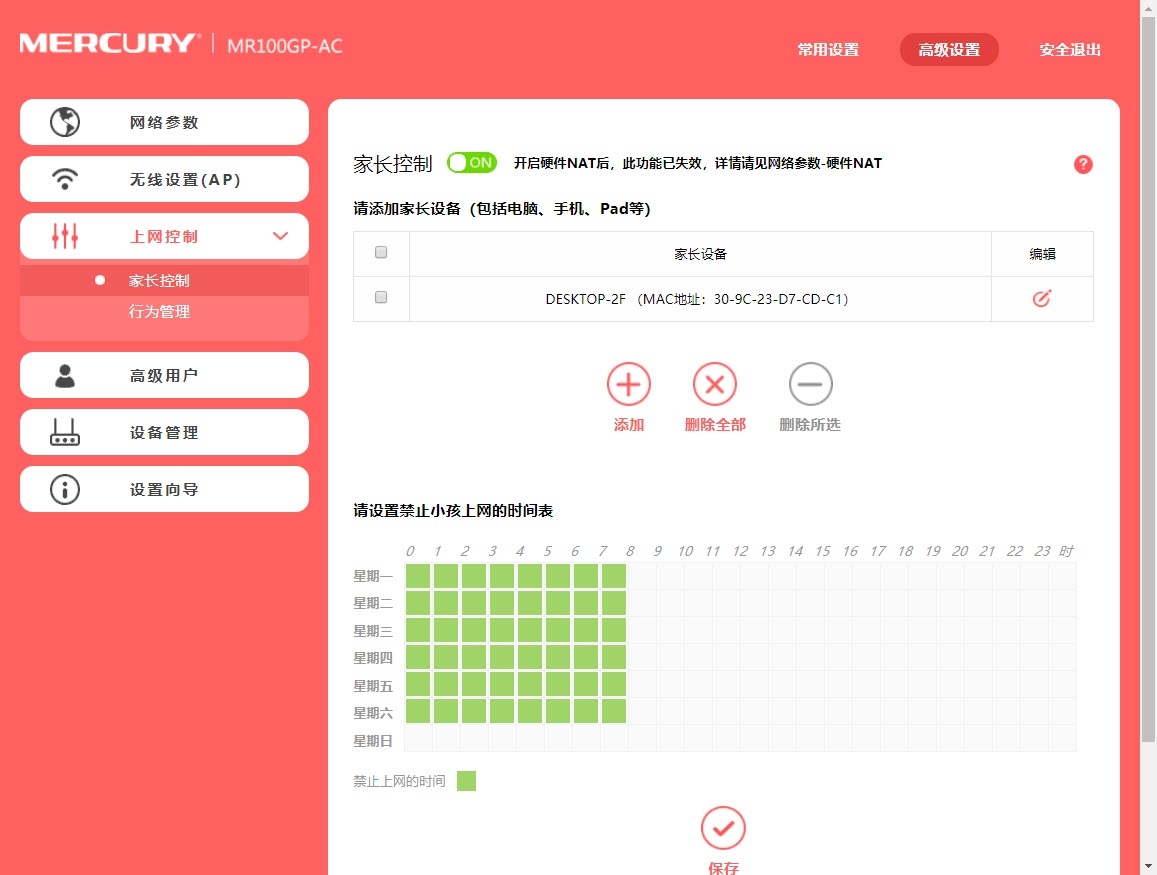Toggle 星期三 hour 12 schedule cell
1157x875 pixels.
pos(754,630)
